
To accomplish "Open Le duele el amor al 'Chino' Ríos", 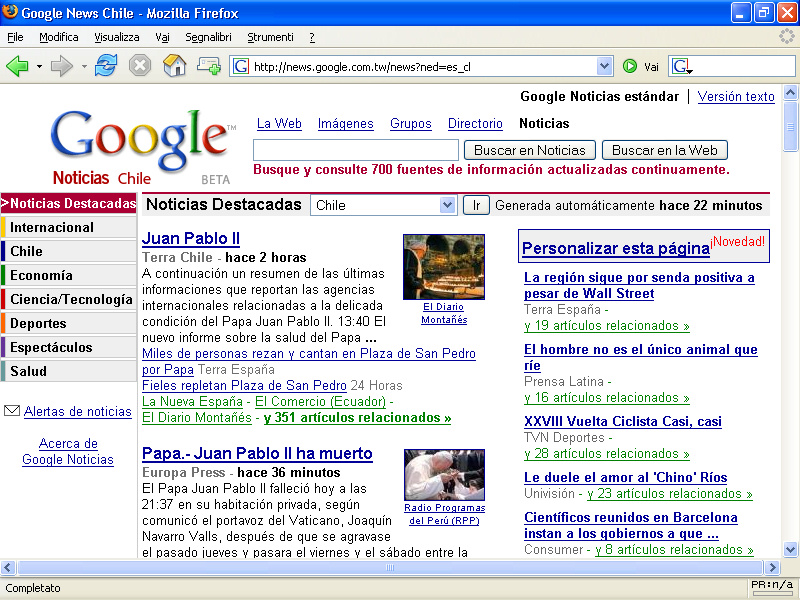I will 626,477.
